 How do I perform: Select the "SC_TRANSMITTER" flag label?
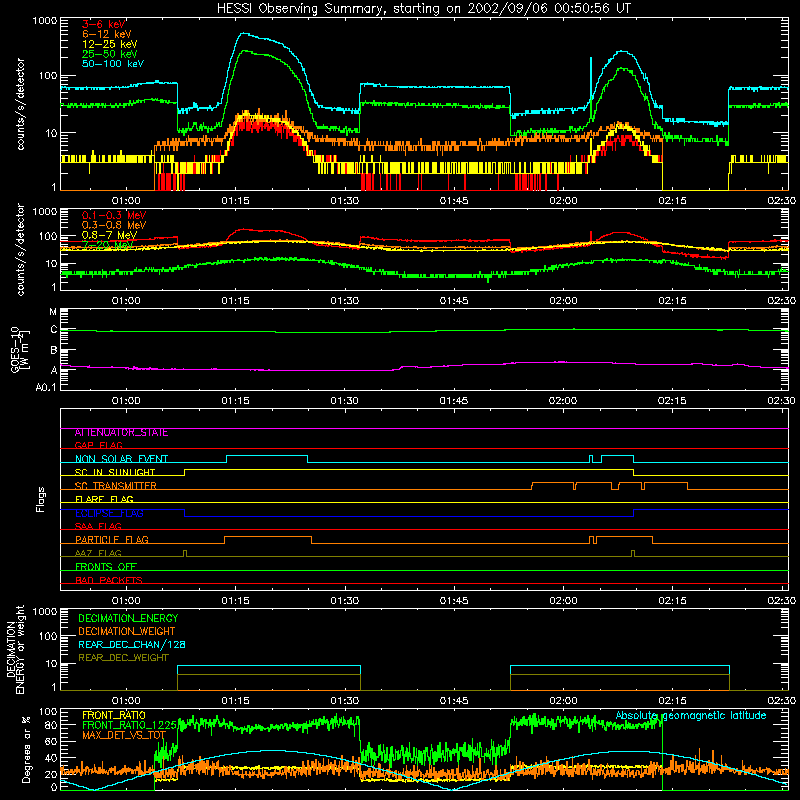pos(116,486)
